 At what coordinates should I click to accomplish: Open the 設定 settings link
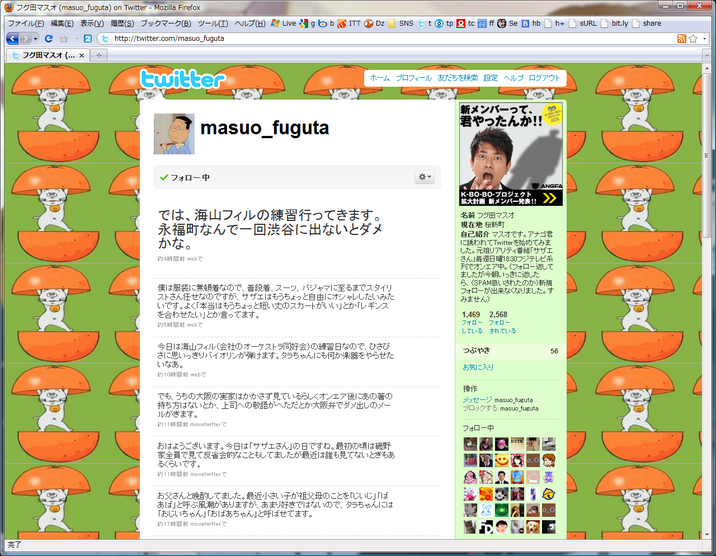pos(490,78)
